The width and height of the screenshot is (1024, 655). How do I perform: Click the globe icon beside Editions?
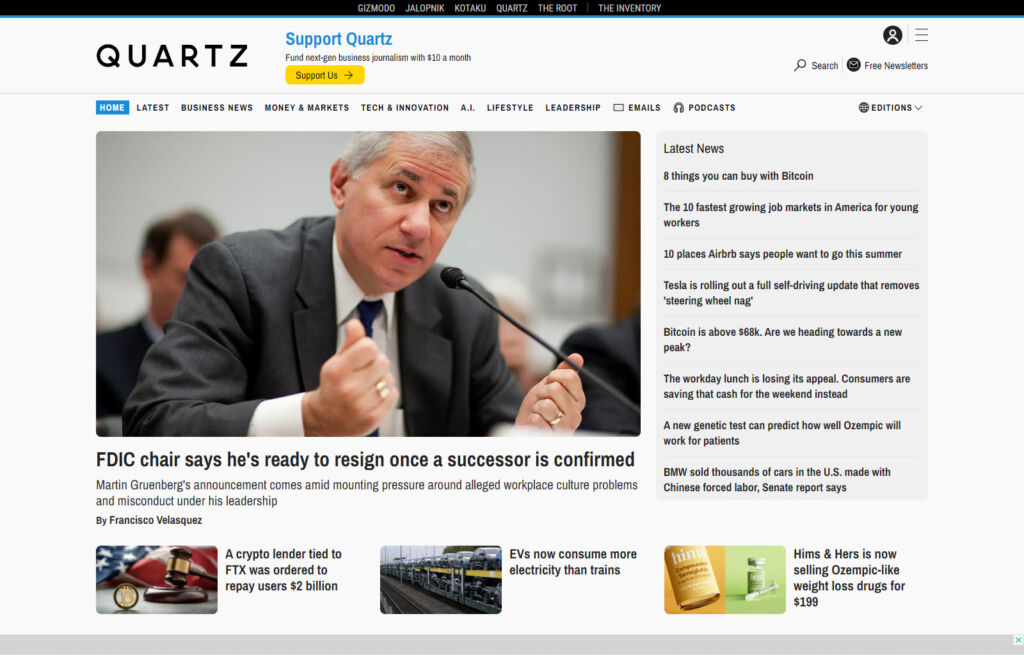pos(863,108)
